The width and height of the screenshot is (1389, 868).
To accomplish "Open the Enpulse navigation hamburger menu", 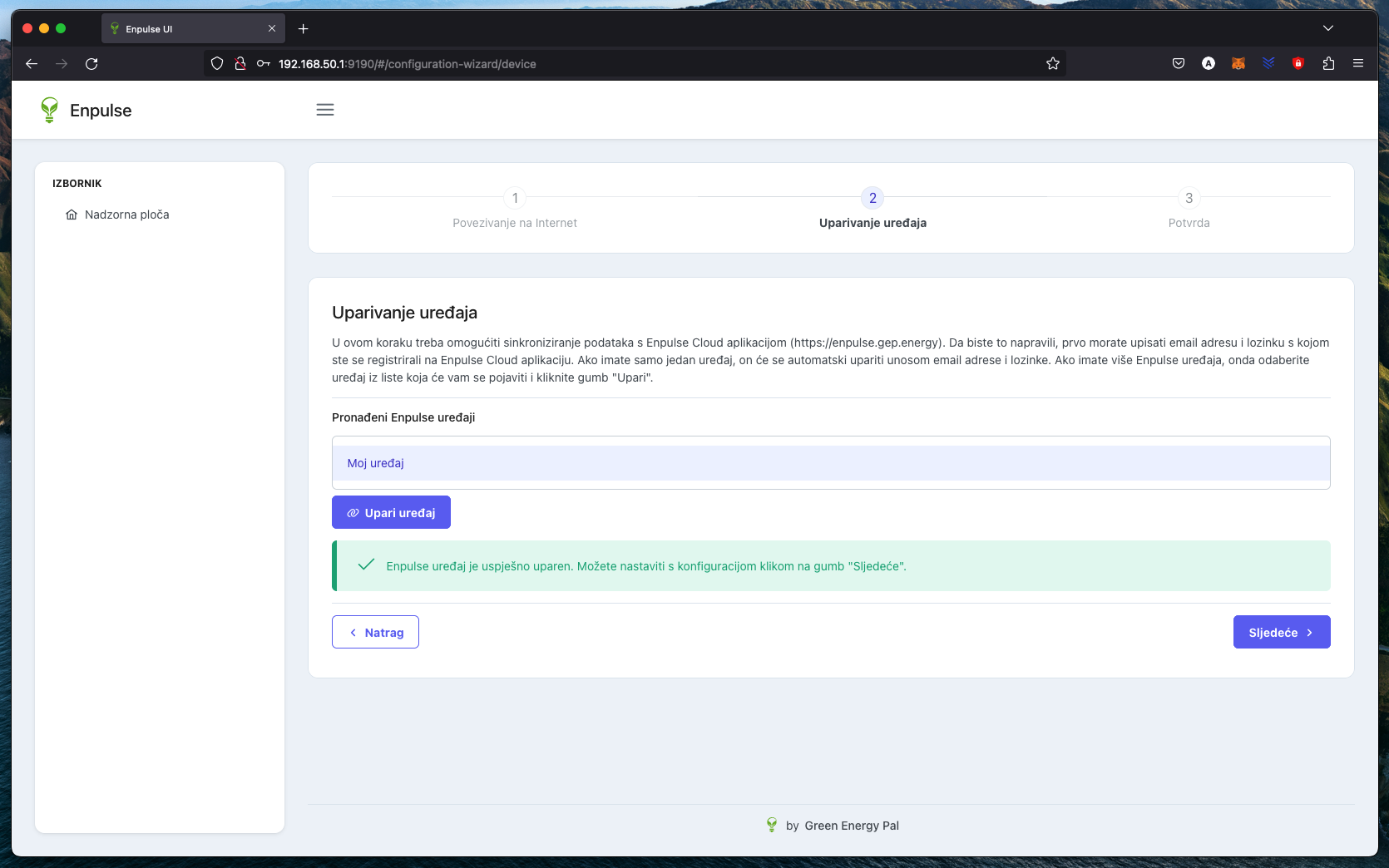I will (x=324, y=109).
